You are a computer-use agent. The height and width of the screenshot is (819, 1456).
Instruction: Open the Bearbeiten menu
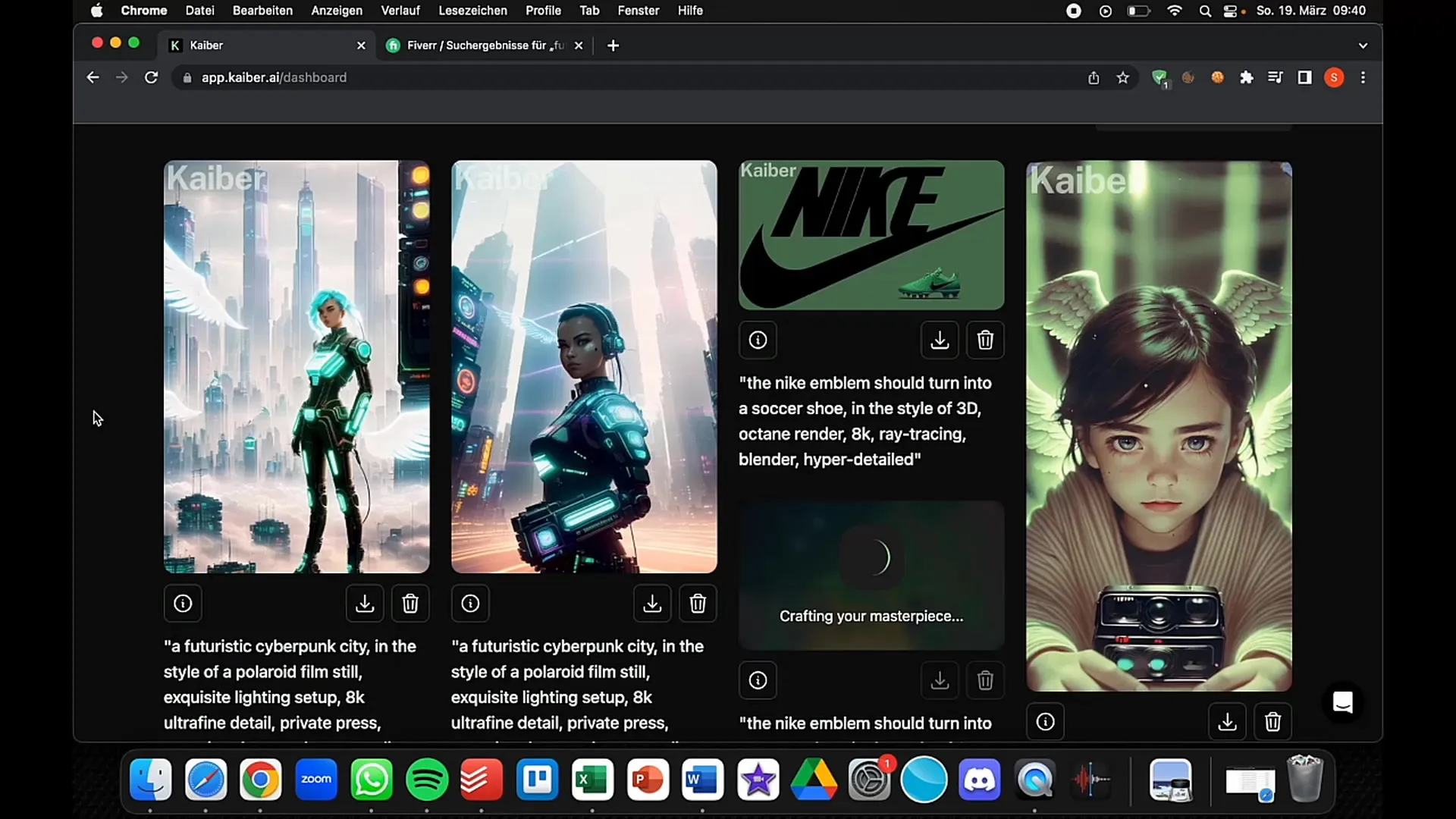point(262,11)
